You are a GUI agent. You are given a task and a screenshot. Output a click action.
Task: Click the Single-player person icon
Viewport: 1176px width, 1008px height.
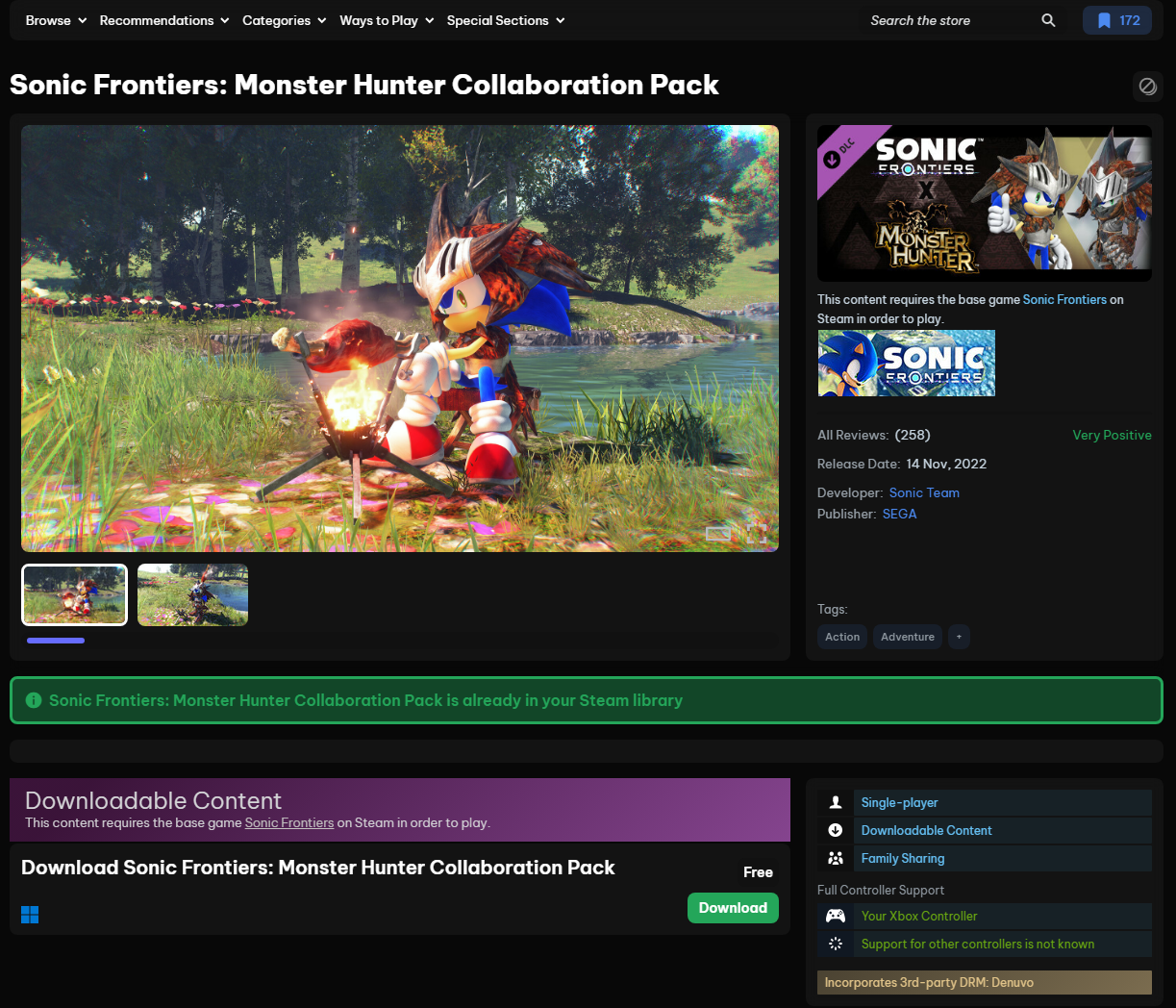pyautogui.click(x=836, y=802)
